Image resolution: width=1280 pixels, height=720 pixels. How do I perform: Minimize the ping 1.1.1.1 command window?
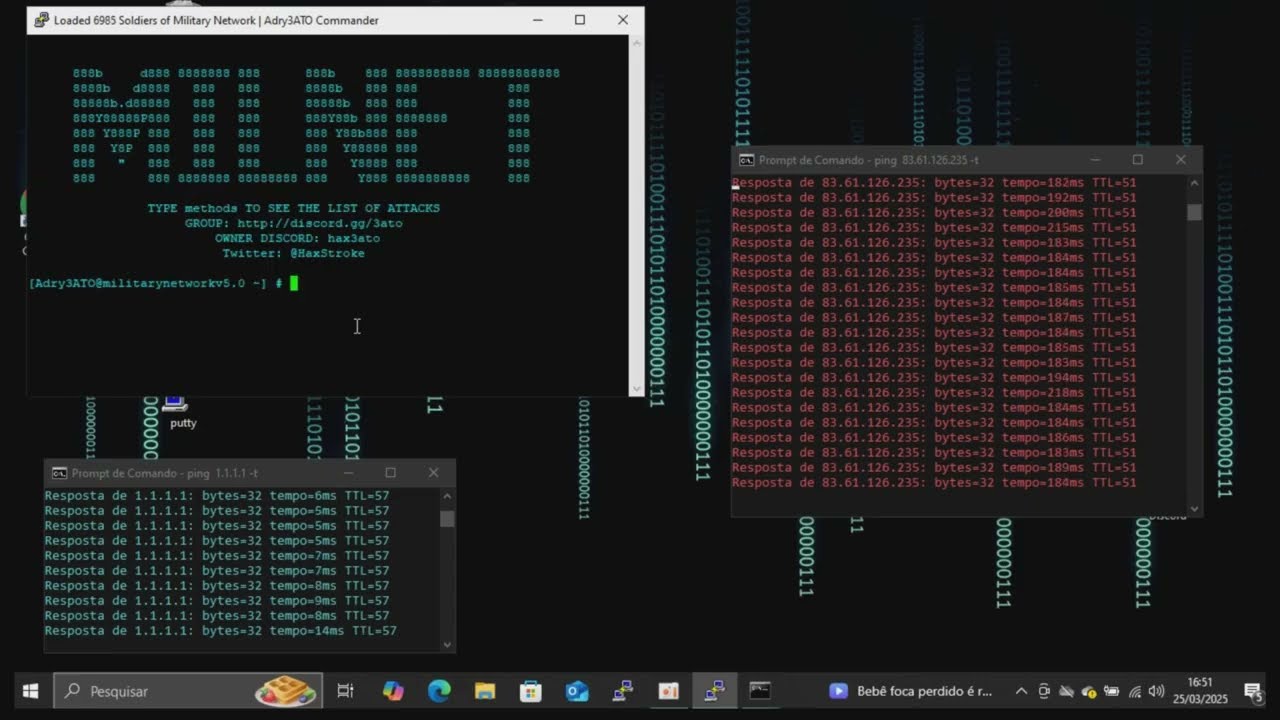point(348,473)
